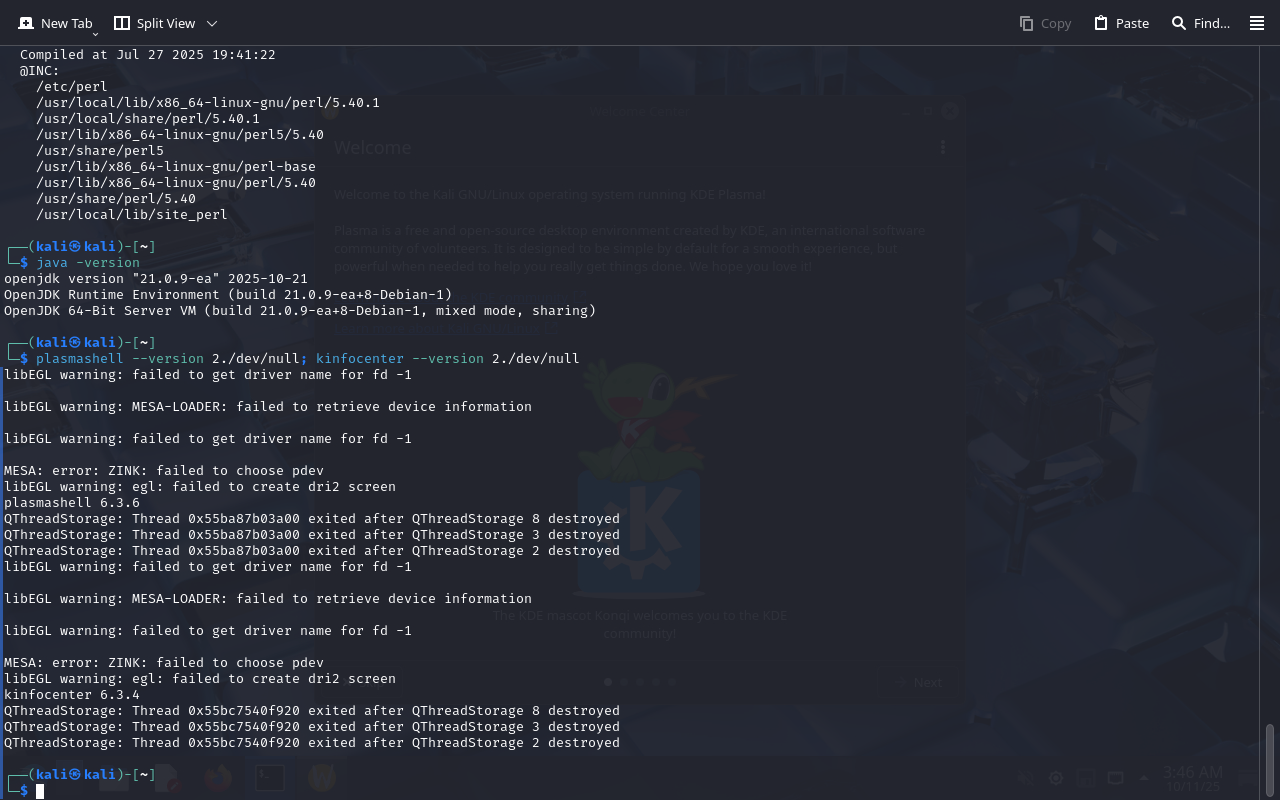Click the 'kinfocenter 6.3.4' output line

(x=72, y=695)
